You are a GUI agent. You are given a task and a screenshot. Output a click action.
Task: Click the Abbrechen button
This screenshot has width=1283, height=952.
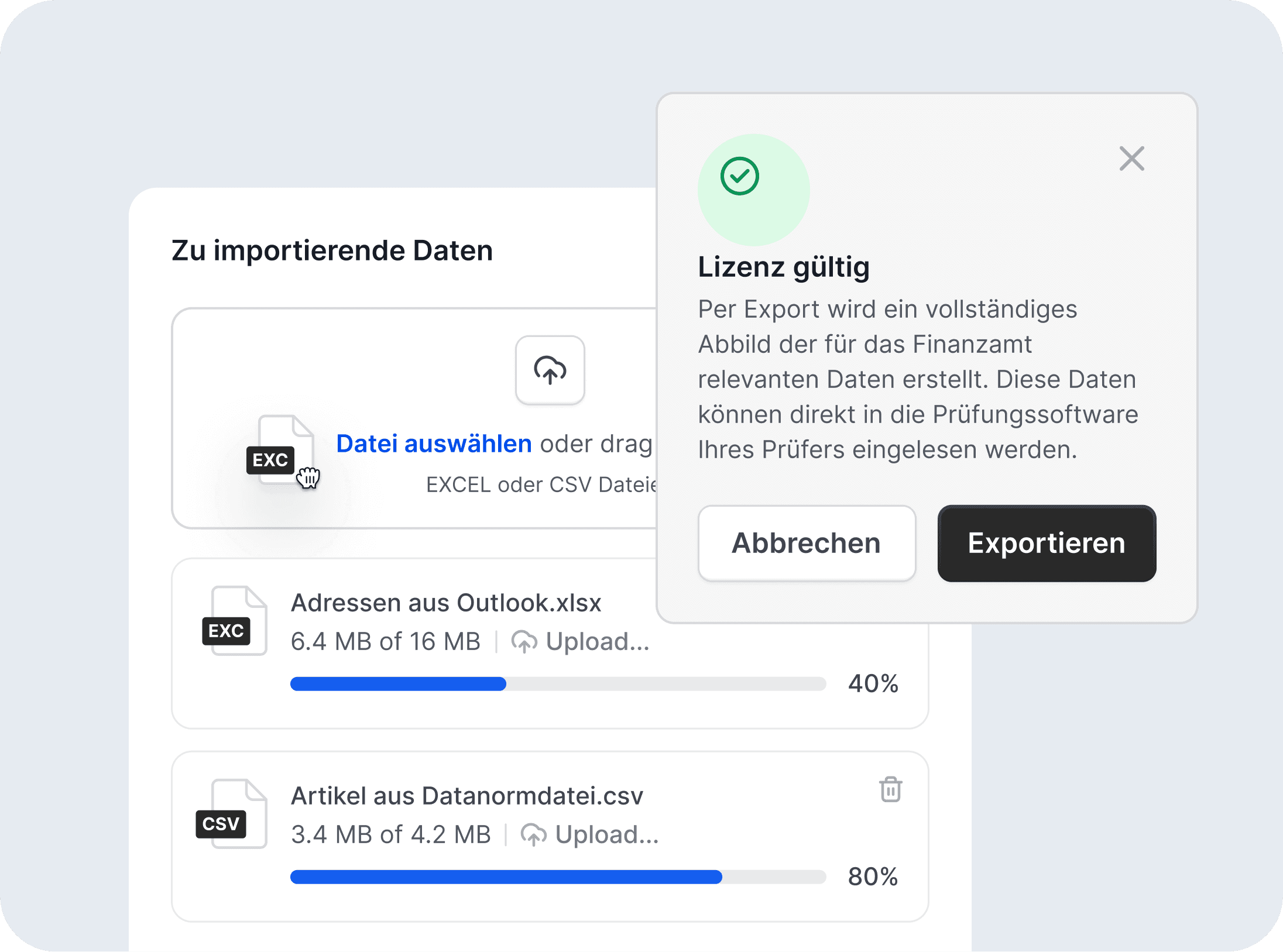coord(807,543)
